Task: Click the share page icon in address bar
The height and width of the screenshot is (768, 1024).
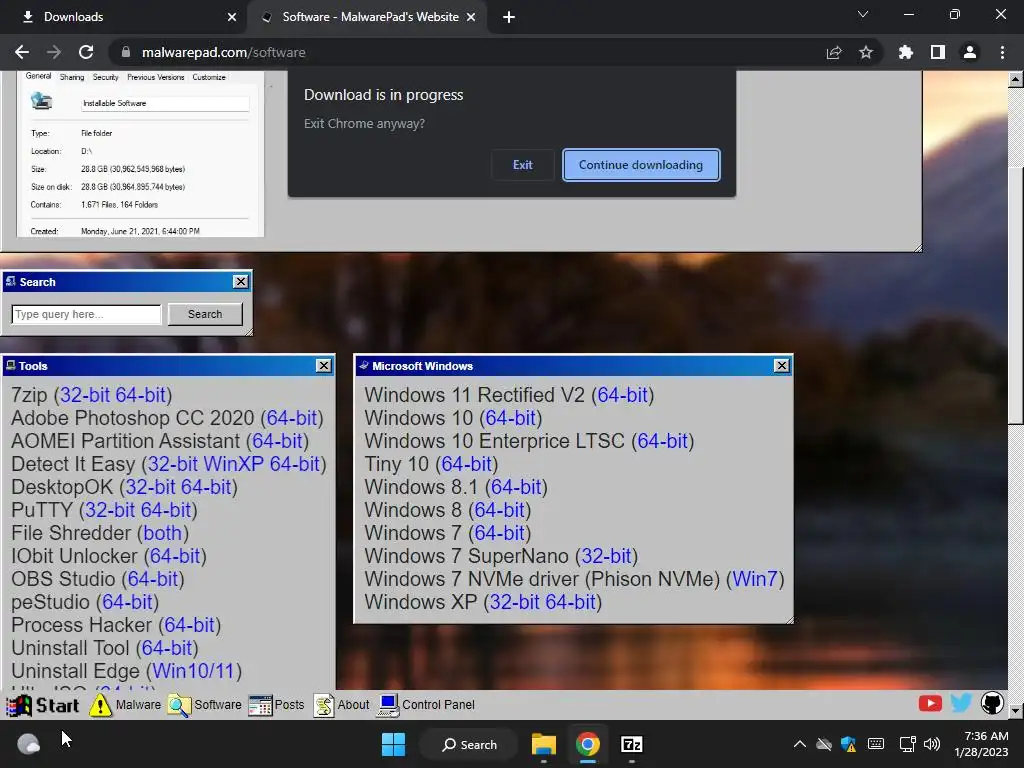Action: (x=834, y=52)
